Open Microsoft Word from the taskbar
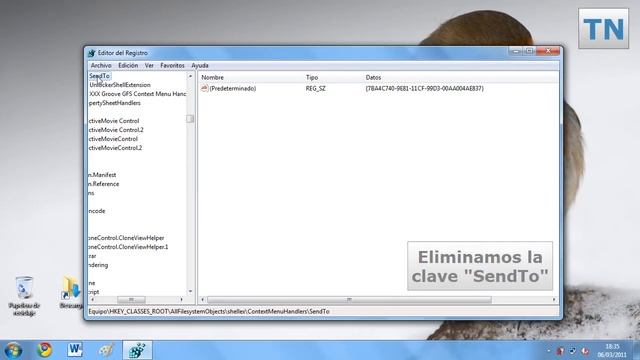 coord(75,350)
